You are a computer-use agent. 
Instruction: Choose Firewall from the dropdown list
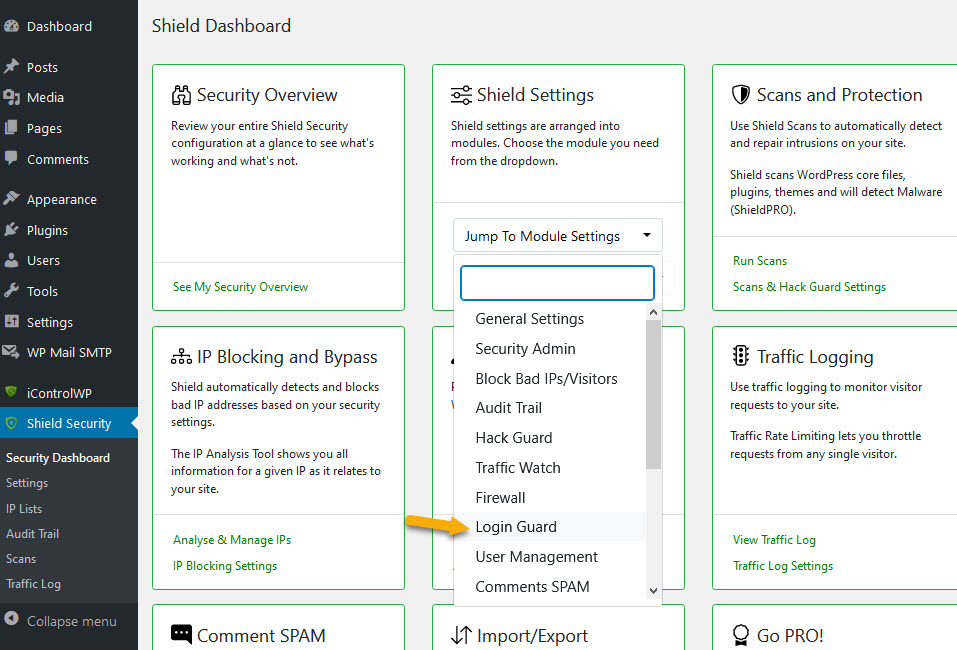point(500,497)
